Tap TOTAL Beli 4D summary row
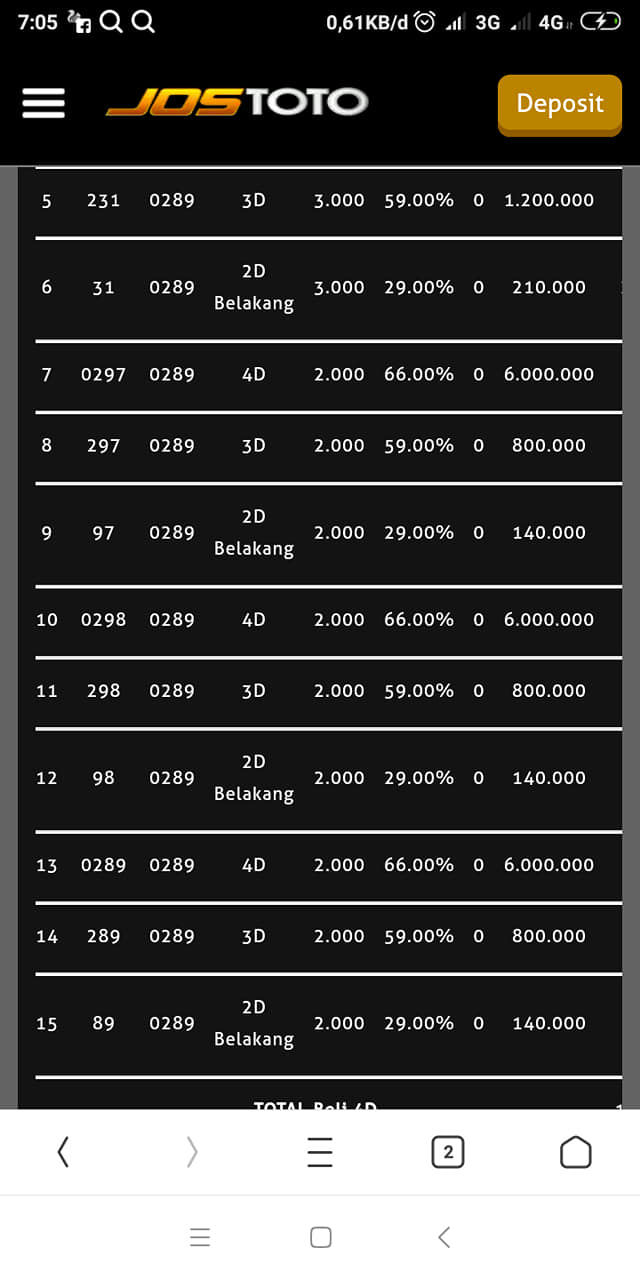640x1280 pixels. coord(316,1106)
